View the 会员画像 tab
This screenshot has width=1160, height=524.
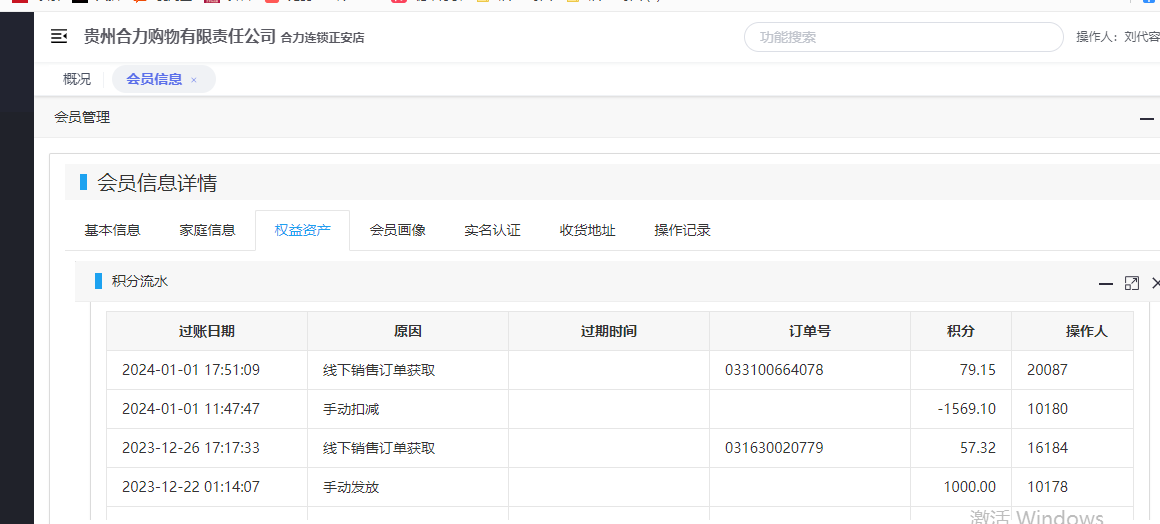[x=397, y=230]
